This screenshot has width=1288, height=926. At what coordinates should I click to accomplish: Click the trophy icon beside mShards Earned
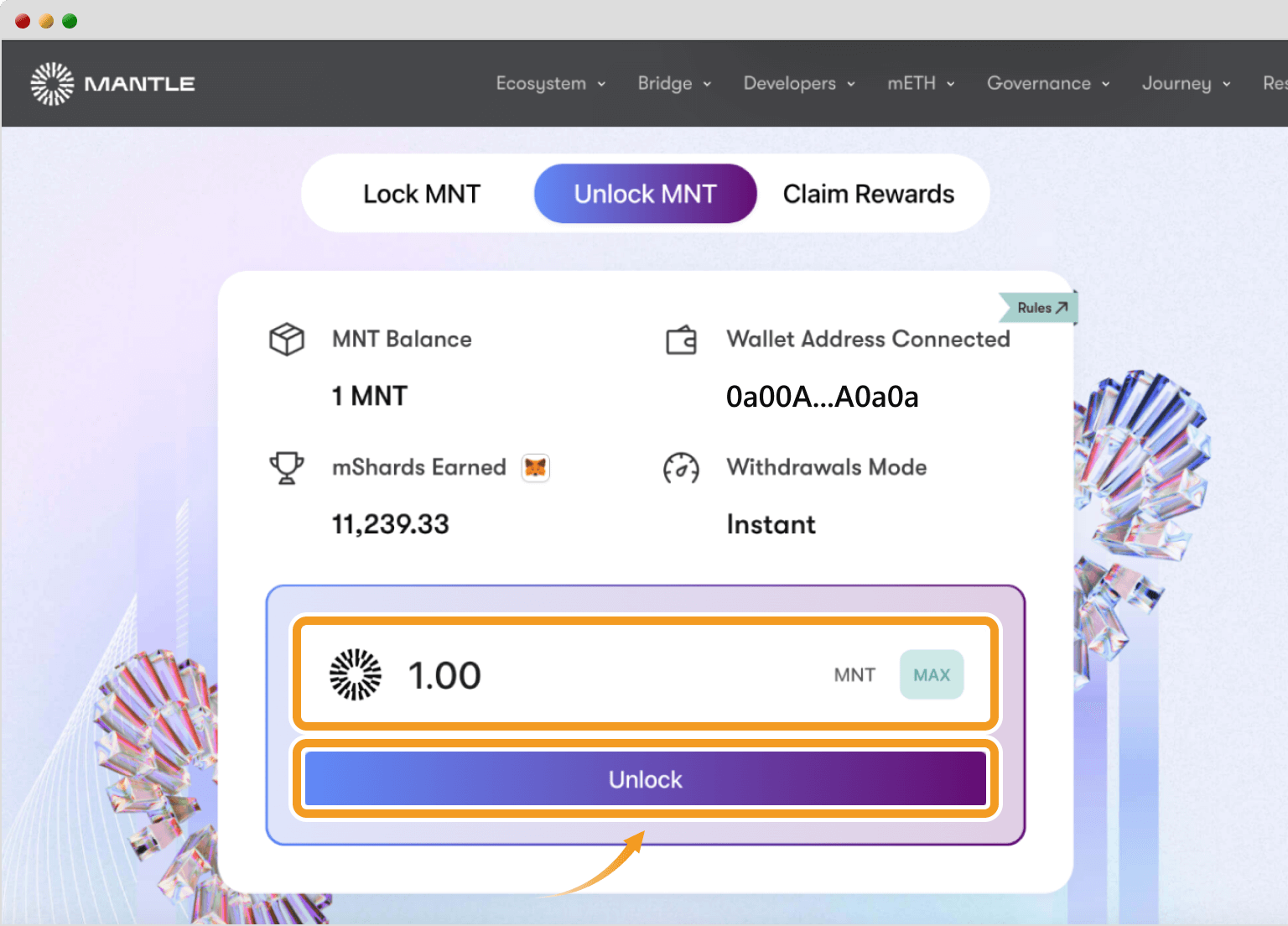[x=286, y=468]
